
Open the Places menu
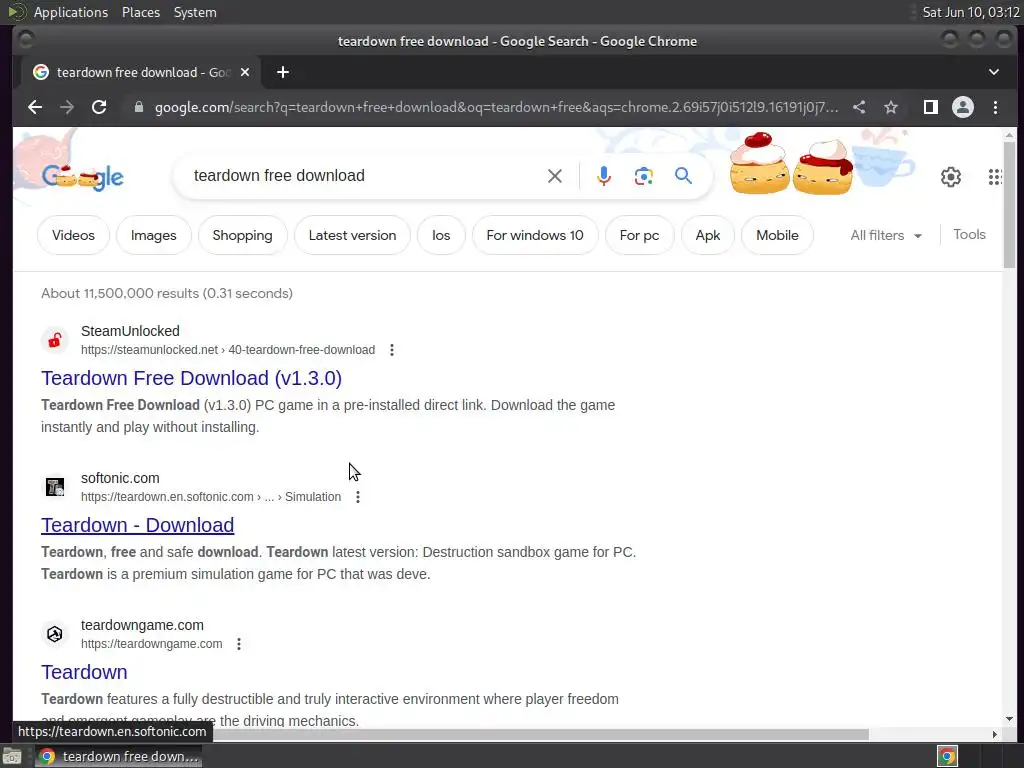141,12
